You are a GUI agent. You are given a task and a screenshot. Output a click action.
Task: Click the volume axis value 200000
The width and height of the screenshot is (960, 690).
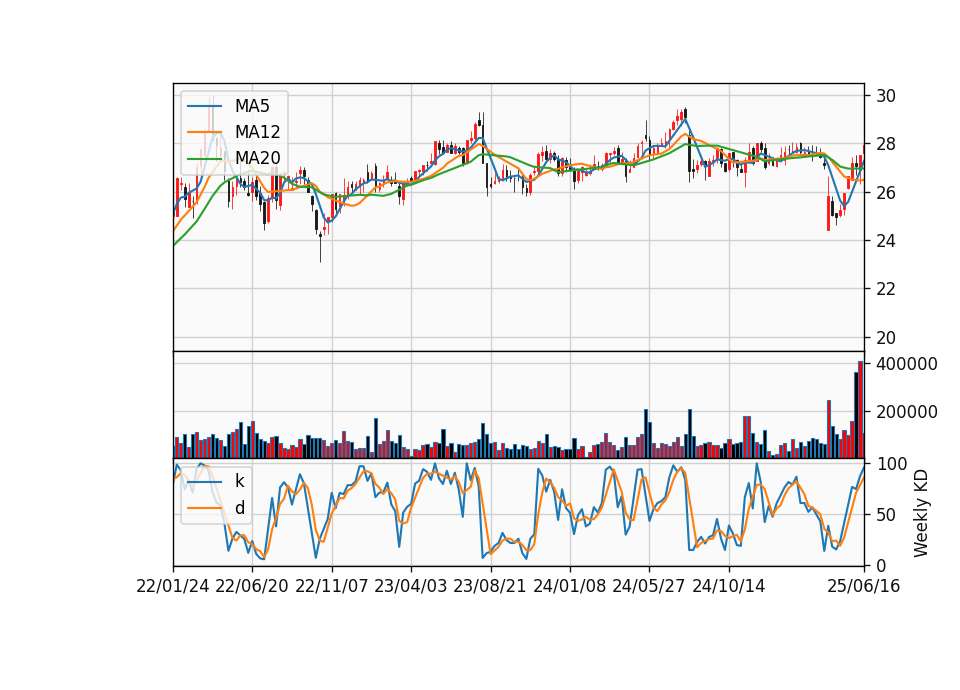tap(907, 413)
